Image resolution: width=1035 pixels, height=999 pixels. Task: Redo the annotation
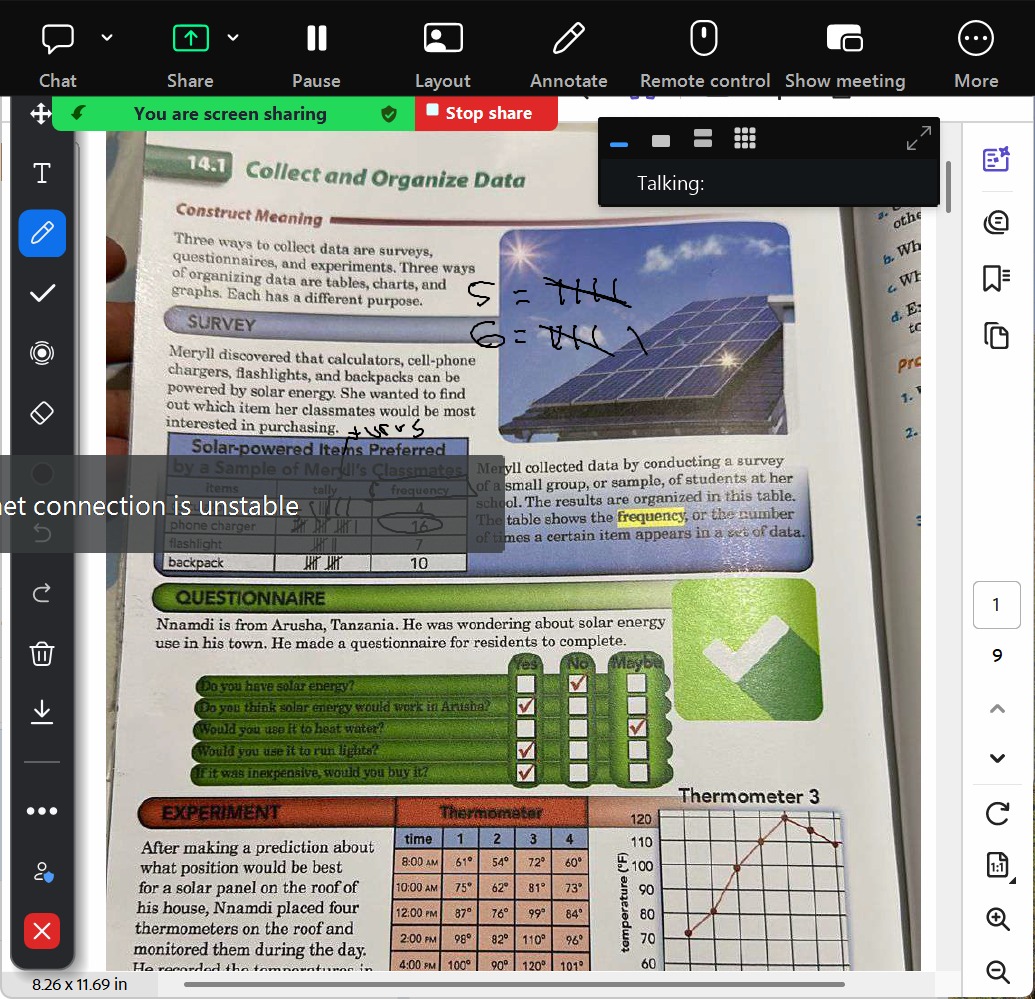42,593
